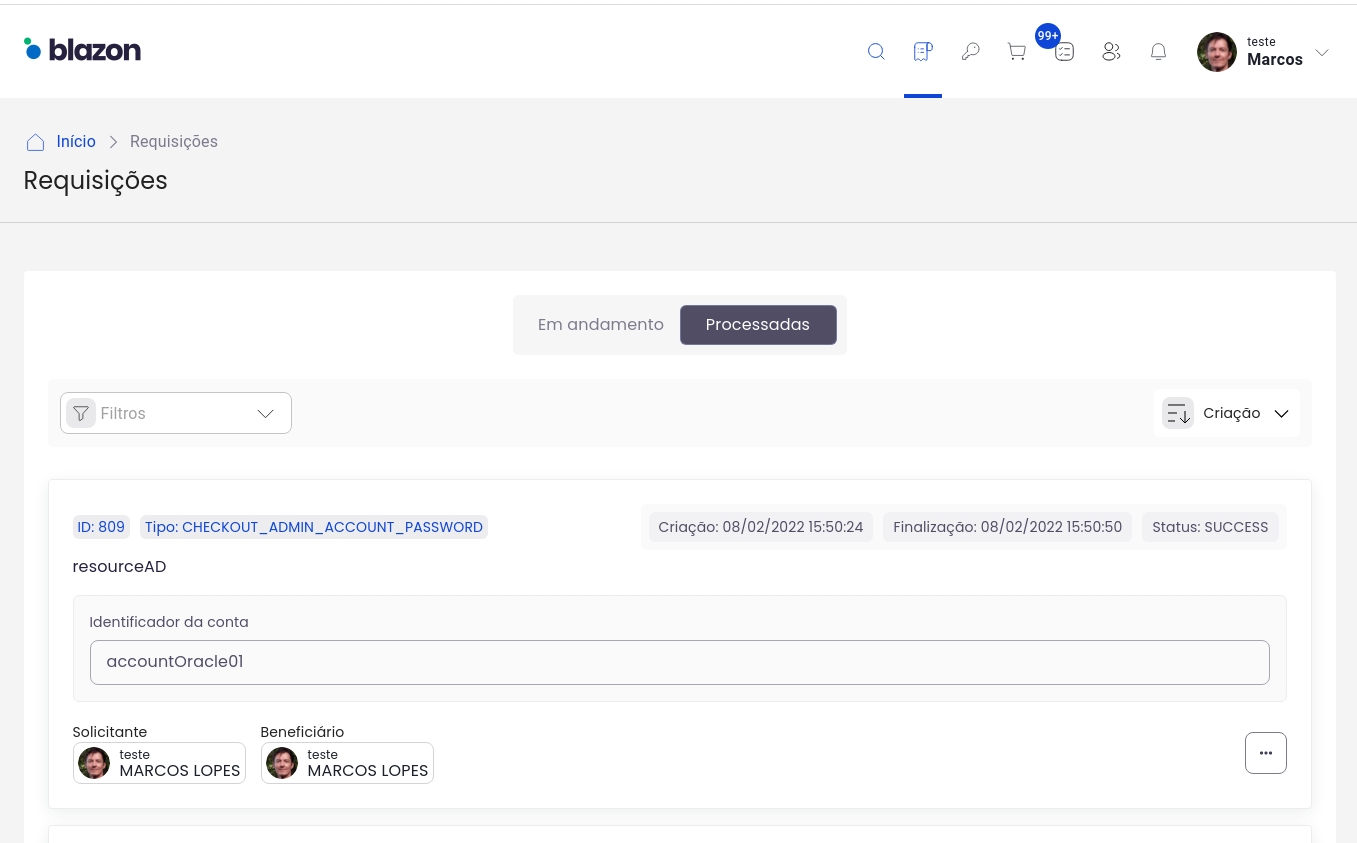
Task: Expand the Filtros dropdown
Action: click(176, 413)
